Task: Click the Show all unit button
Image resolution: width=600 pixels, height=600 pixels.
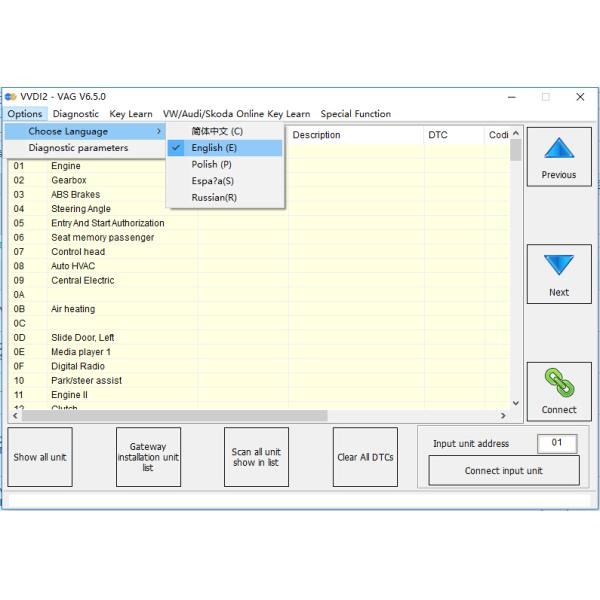Action: (x=40, y=457)
